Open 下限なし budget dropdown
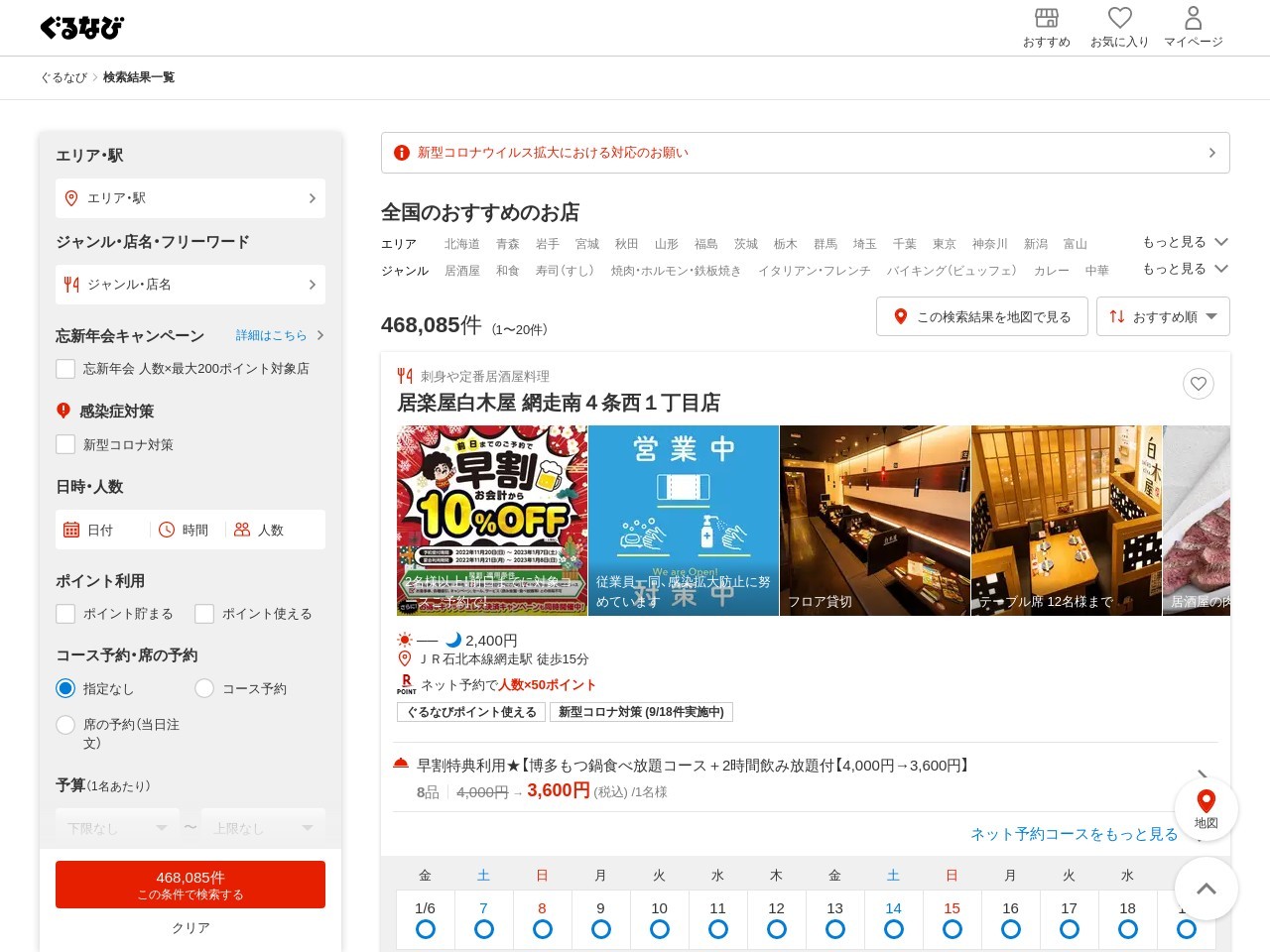The image size is (1270, 952). (117, 828)
